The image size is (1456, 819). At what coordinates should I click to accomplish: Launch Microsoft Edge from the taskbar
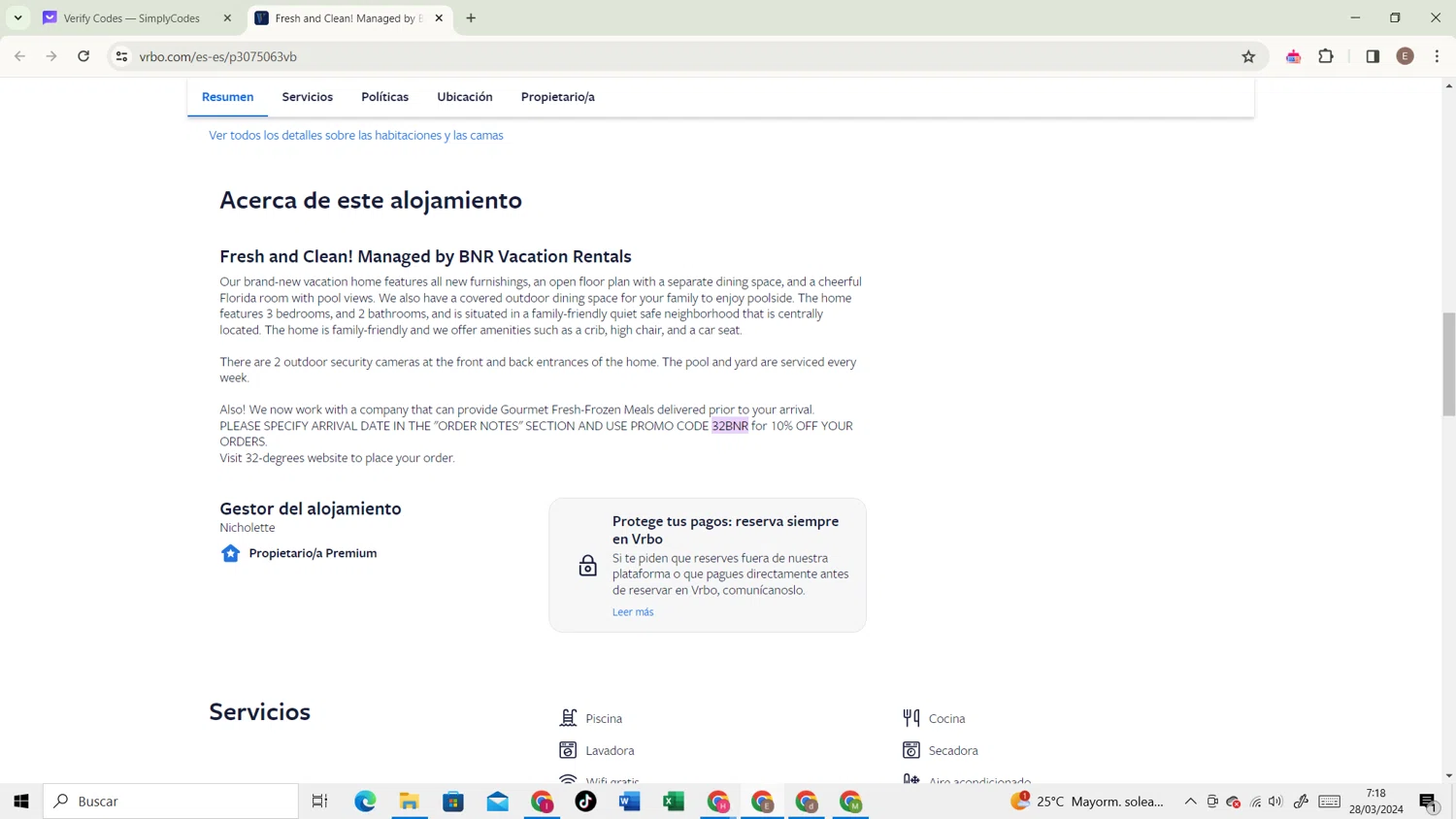[x=365, y=802]
